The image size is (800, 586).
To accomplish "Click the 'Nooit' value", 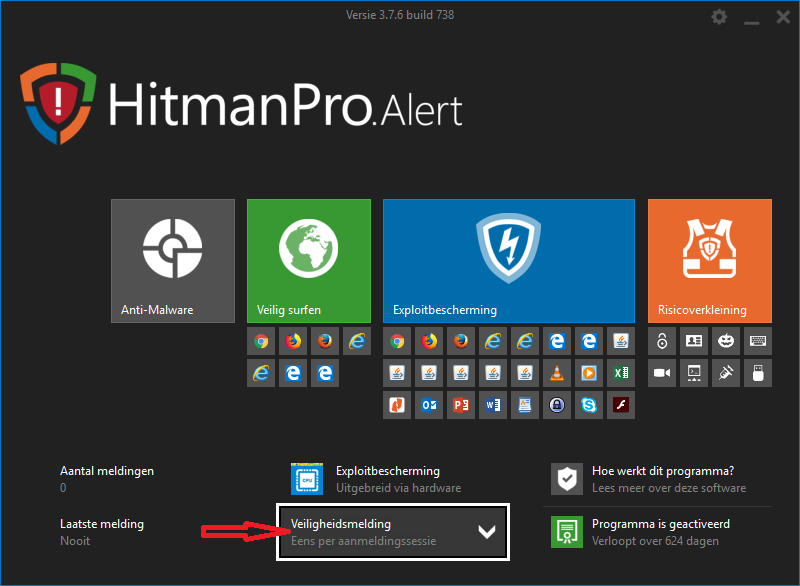I will (75, 541).
